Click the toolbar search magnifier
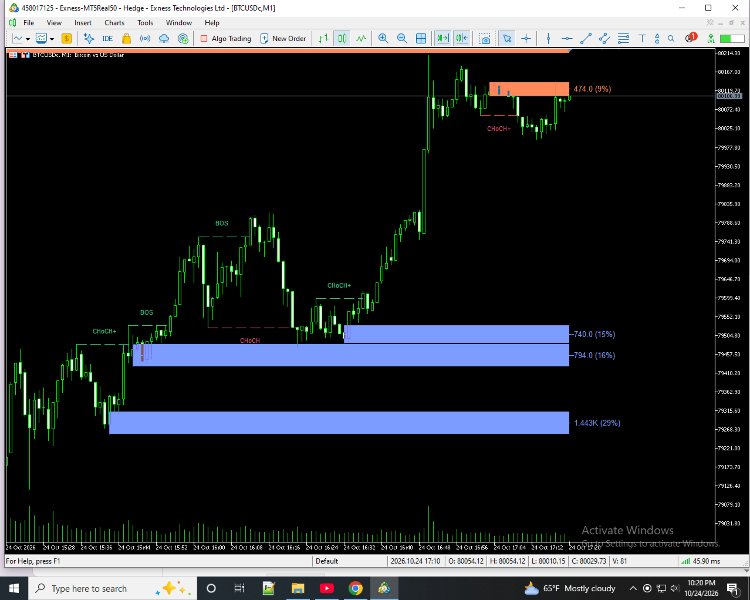 point(671,39)
